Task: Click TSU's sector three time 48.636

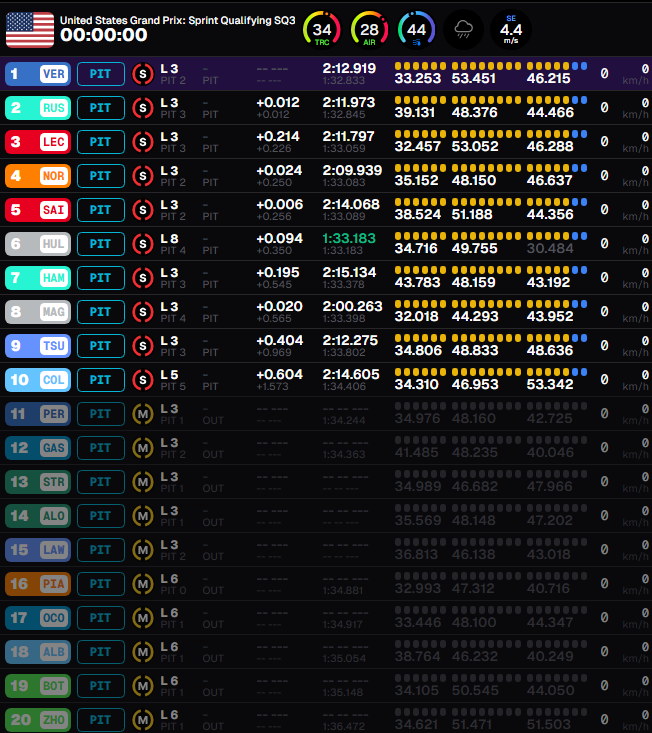Action: point(550,351)
